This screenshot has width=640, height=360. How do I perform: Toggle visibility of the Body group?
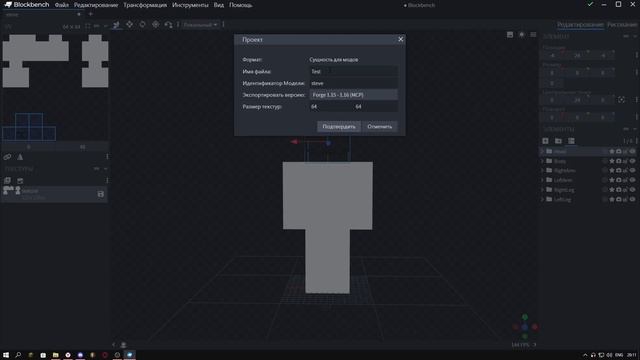(632, 161)
